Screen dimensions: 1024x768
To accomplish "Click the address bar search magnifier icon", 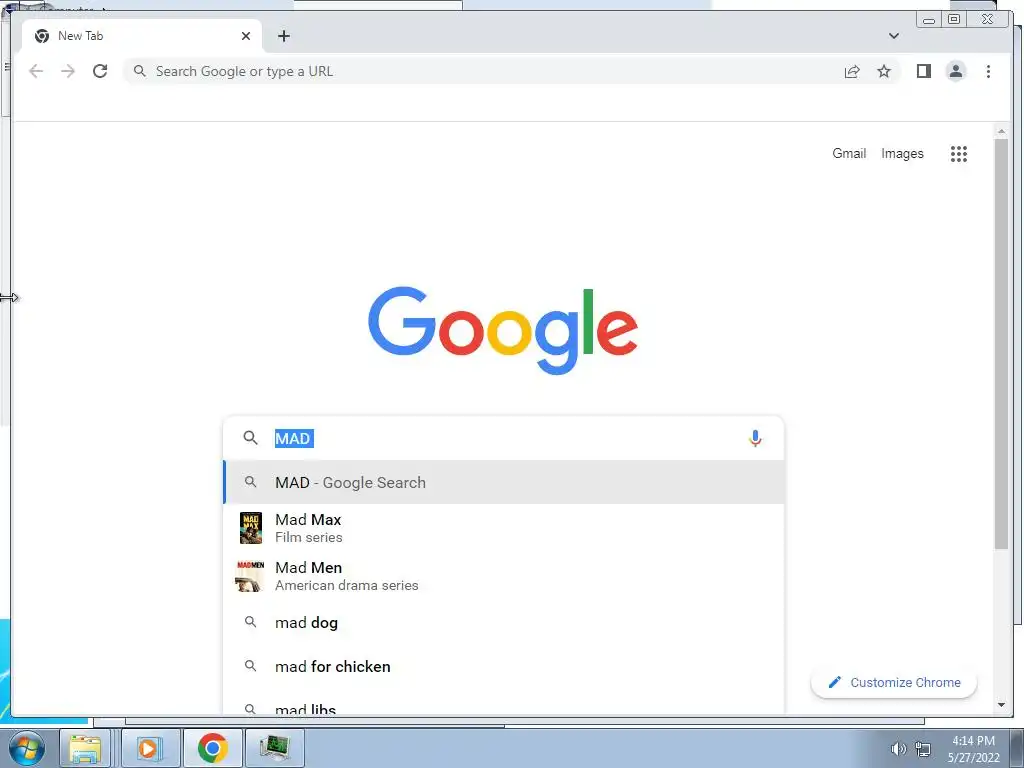I will coord(139,71).
